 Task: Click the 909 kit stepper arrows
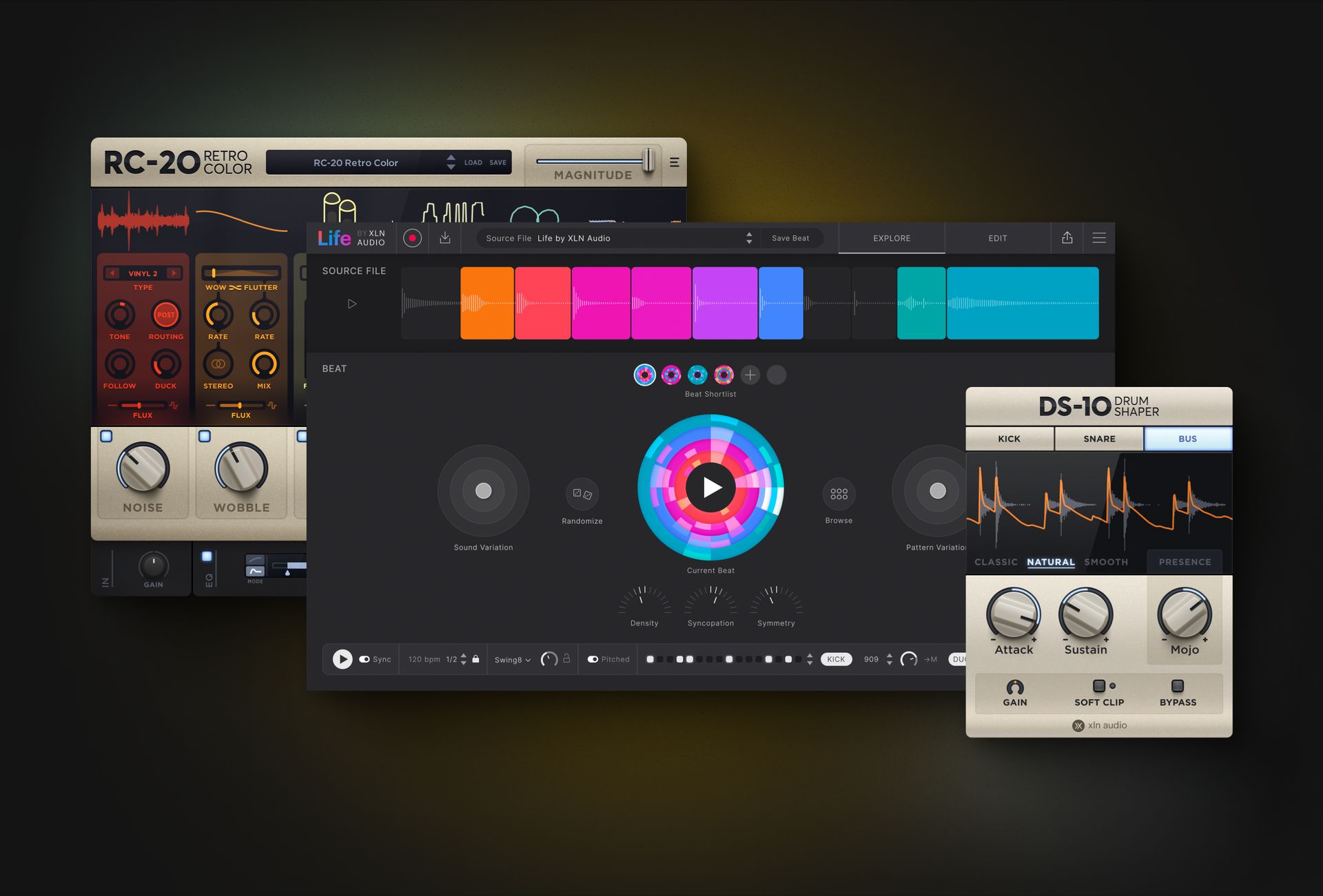[x=889, y=659]
